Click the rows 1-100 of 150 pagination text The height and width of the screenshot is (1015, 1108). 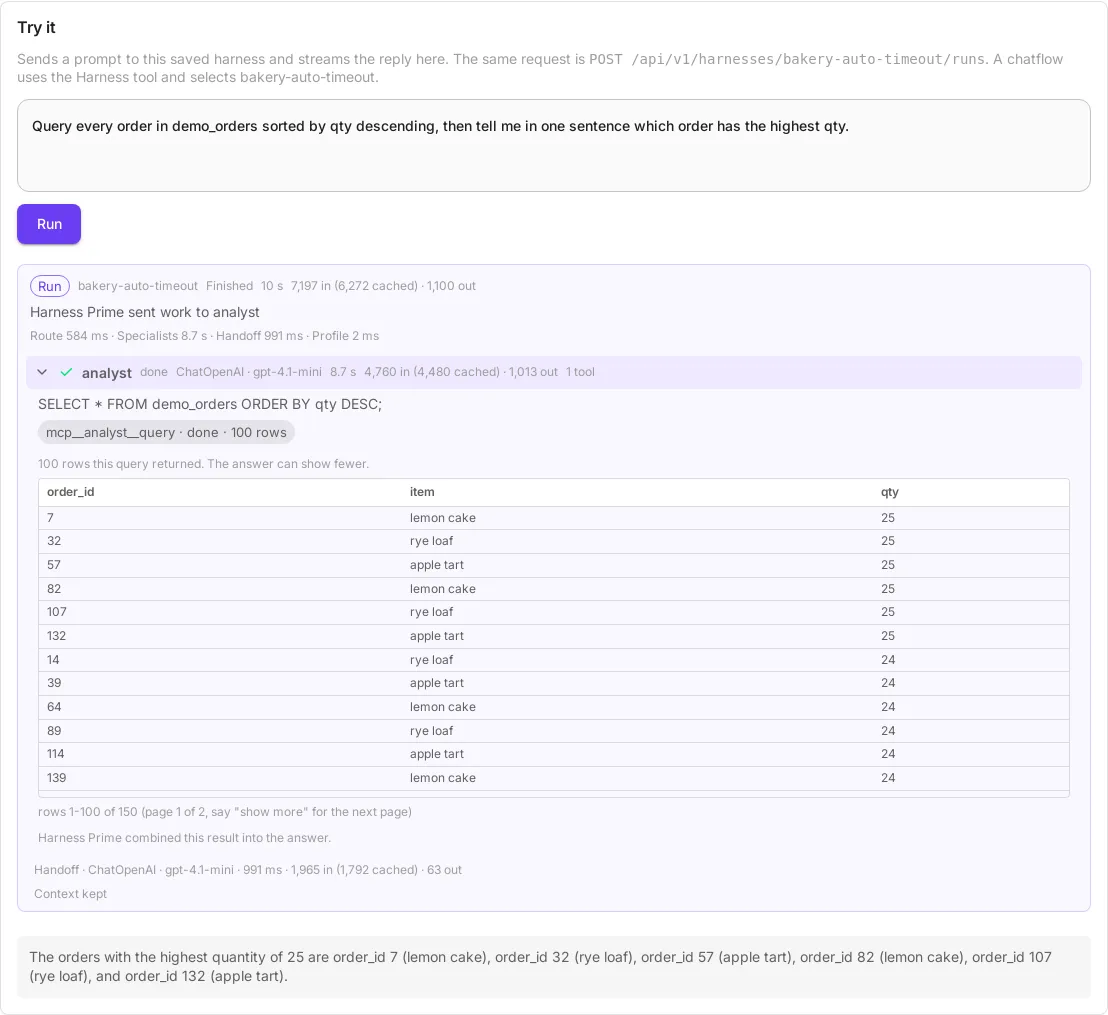(x=225, y=812)
